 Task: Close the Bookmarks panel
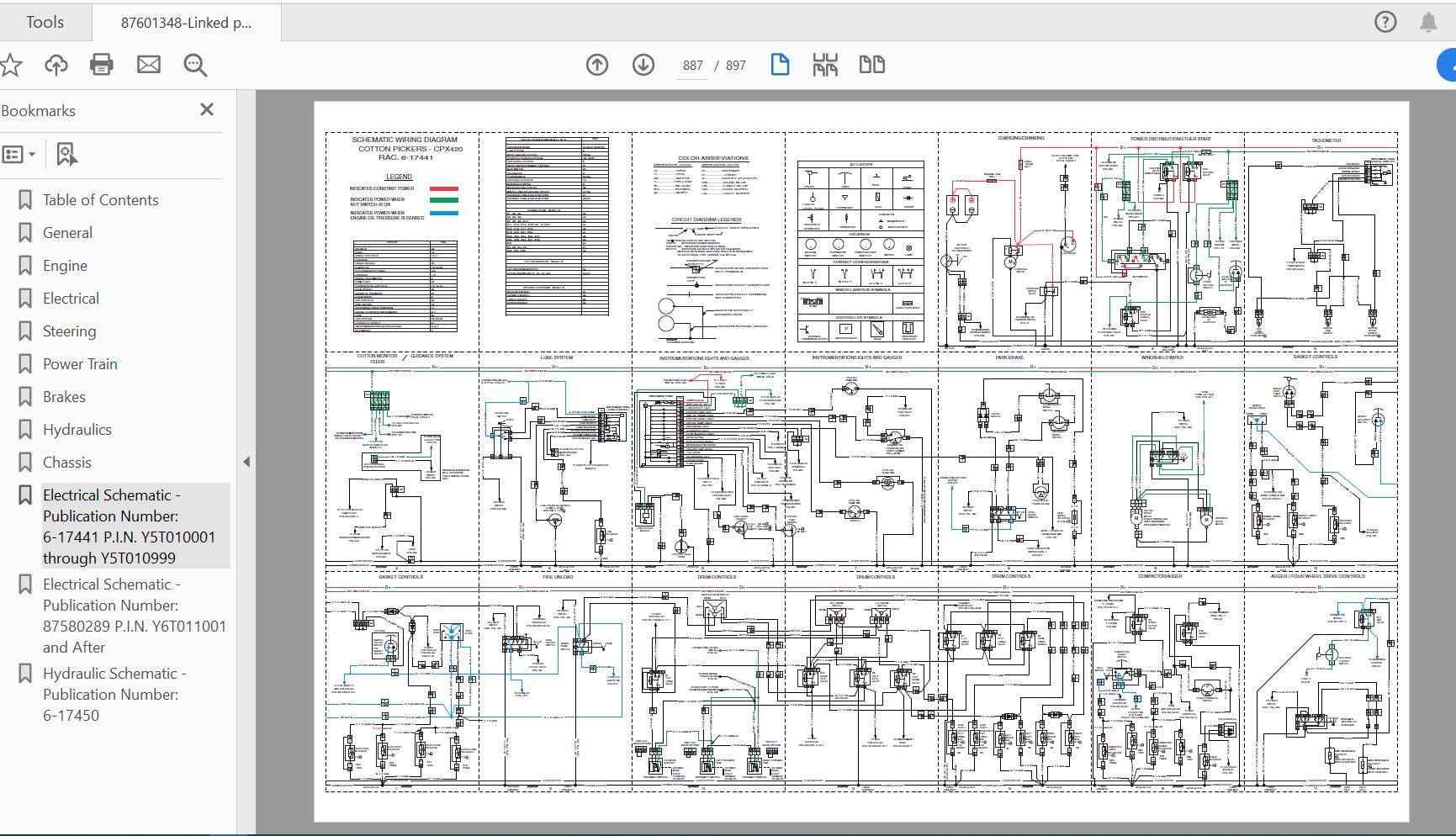[x=207, y=109]
